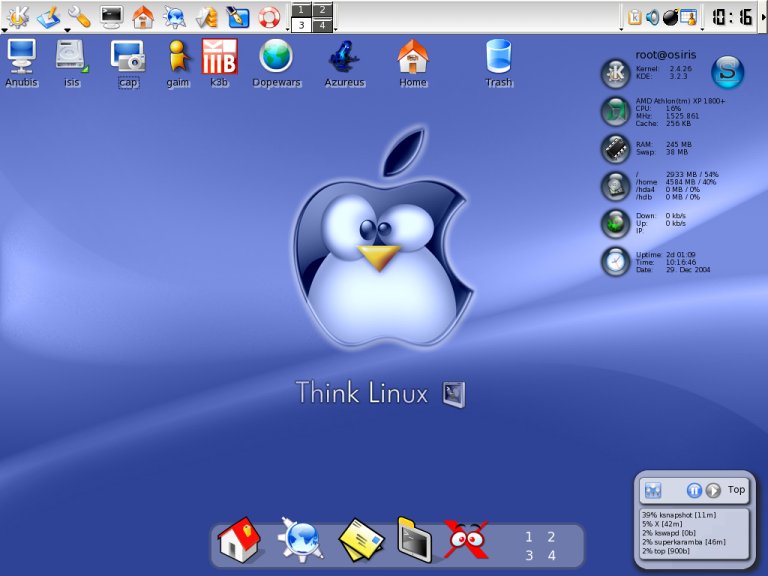This screenshot has width=768, height=576.
Task: Click the blue S icon beside root@osiris
Action: (728, 72)
